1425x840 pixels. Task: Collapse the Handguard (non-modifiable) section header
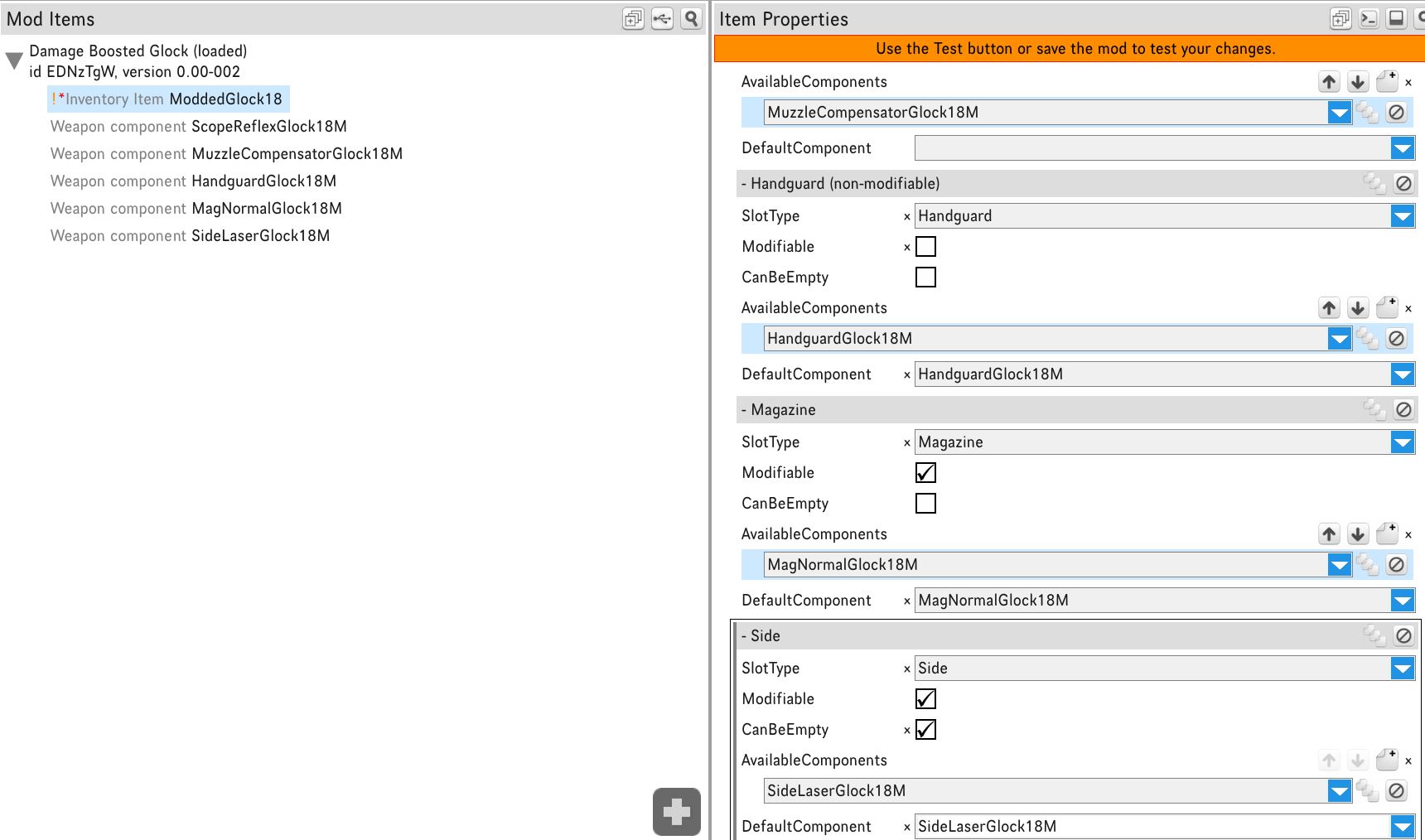coord(744,183)
